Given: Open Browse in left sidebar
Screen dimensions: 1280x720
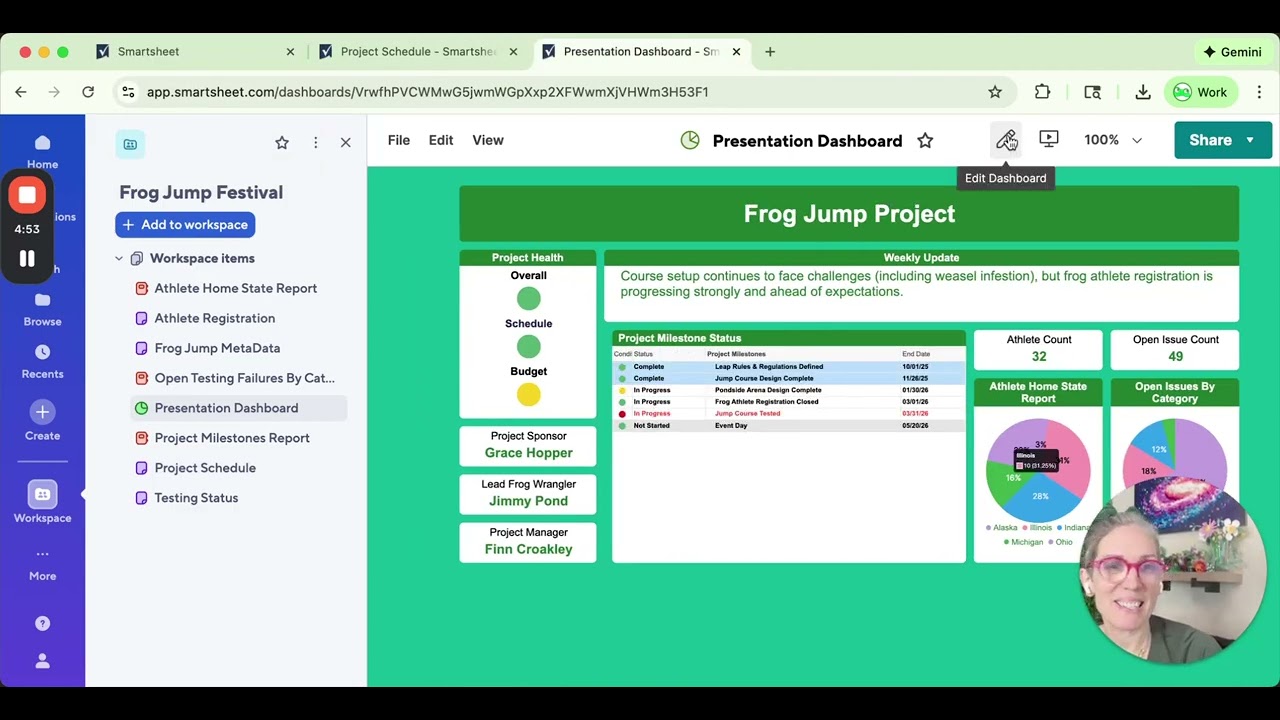Looking at the screenshot, I should click(42, 309).
